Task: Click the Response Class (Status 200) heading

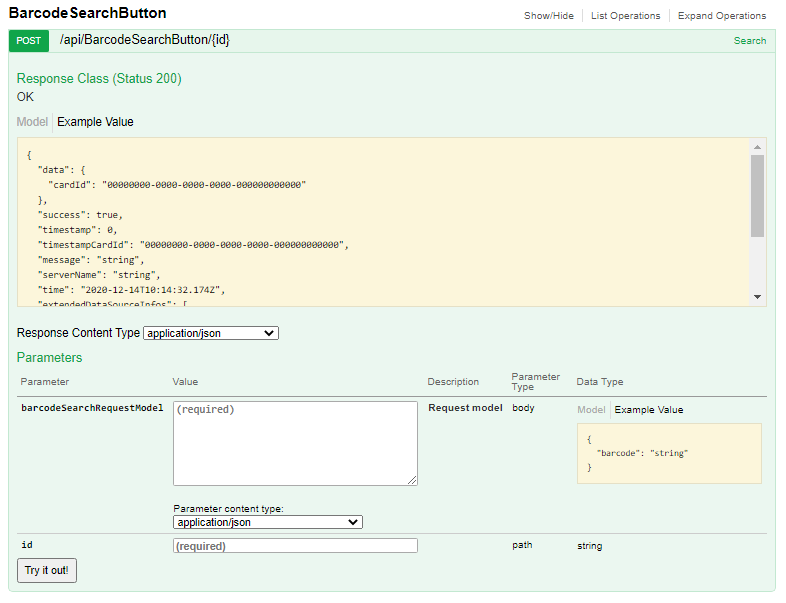Action: click(99, 79)
